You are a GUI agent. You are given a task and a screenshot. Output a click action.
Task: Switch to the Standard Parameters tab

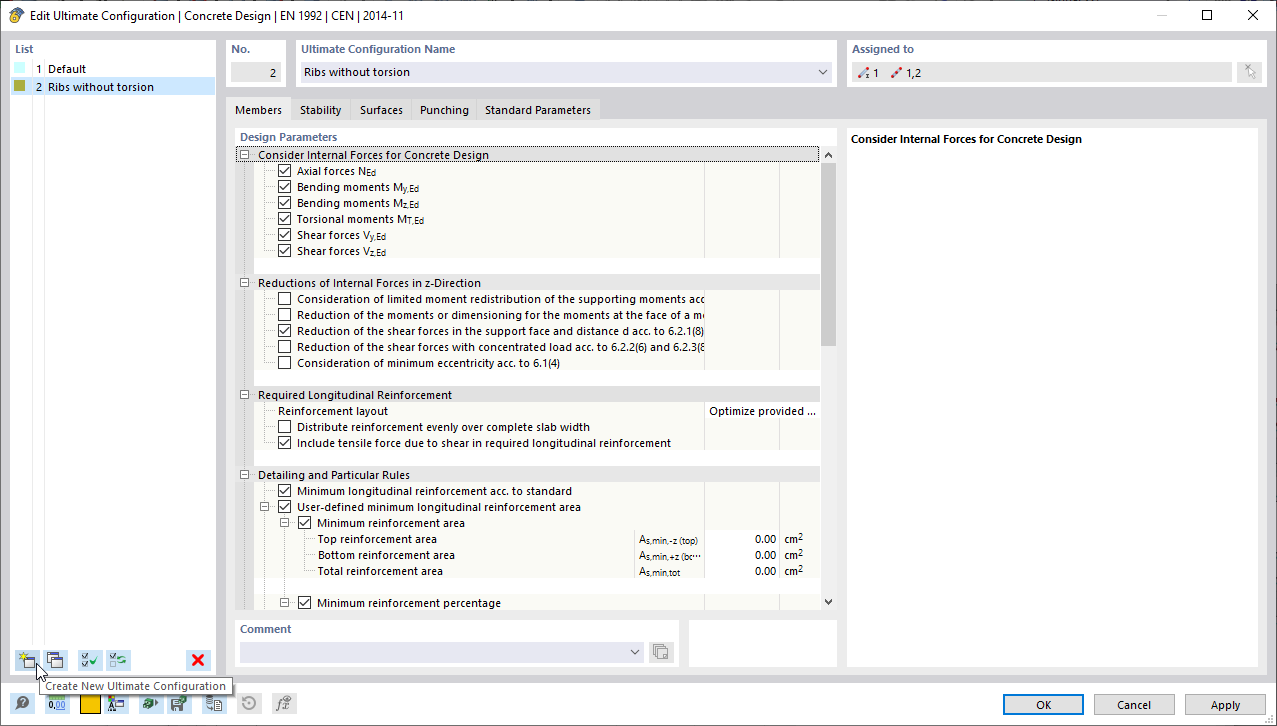[x=538, y=110]
